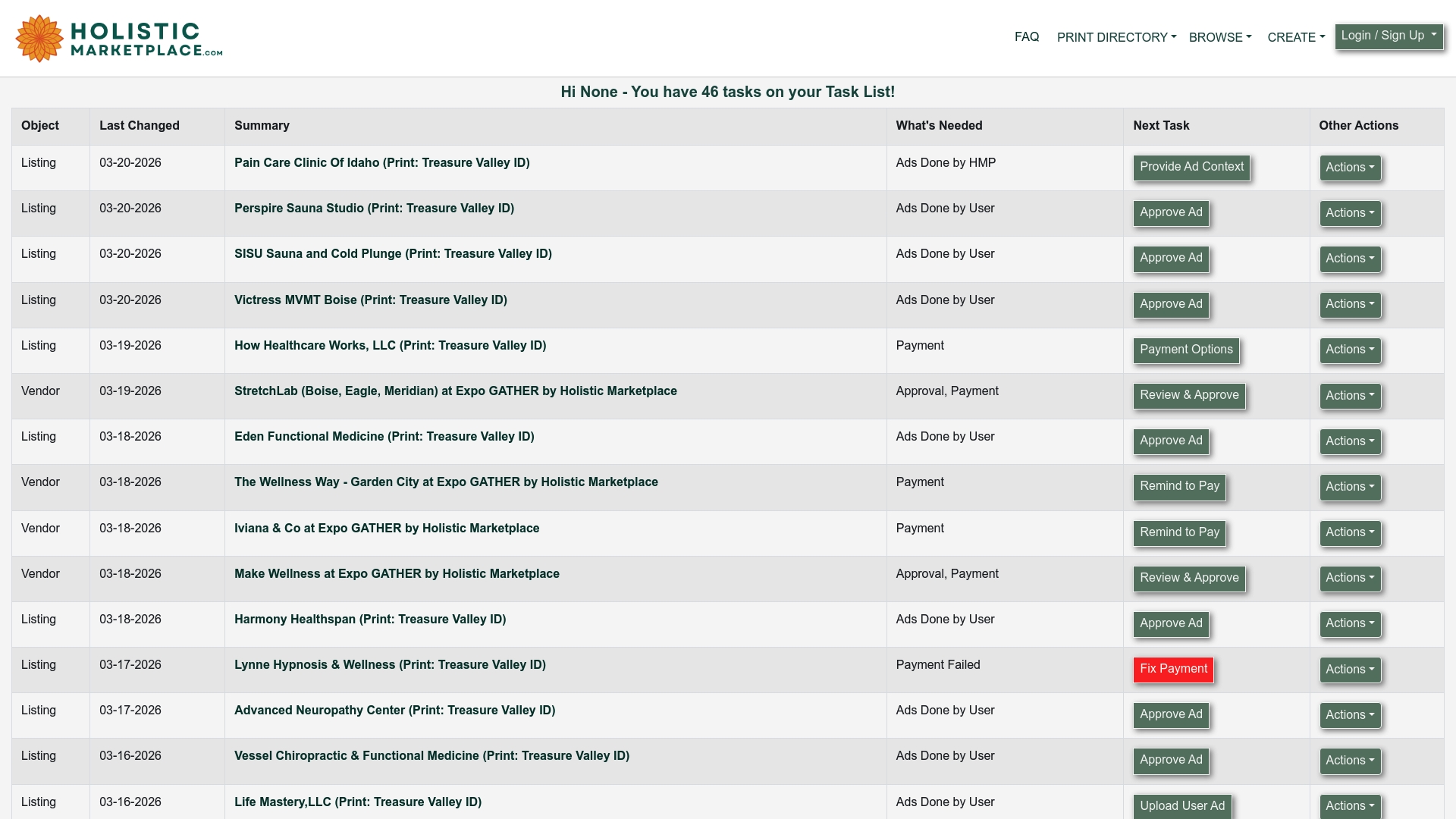Approve Ad for Harmony Healthspan listing
The height and width of the screenshot is (819, 1456).
point(1170,624)
